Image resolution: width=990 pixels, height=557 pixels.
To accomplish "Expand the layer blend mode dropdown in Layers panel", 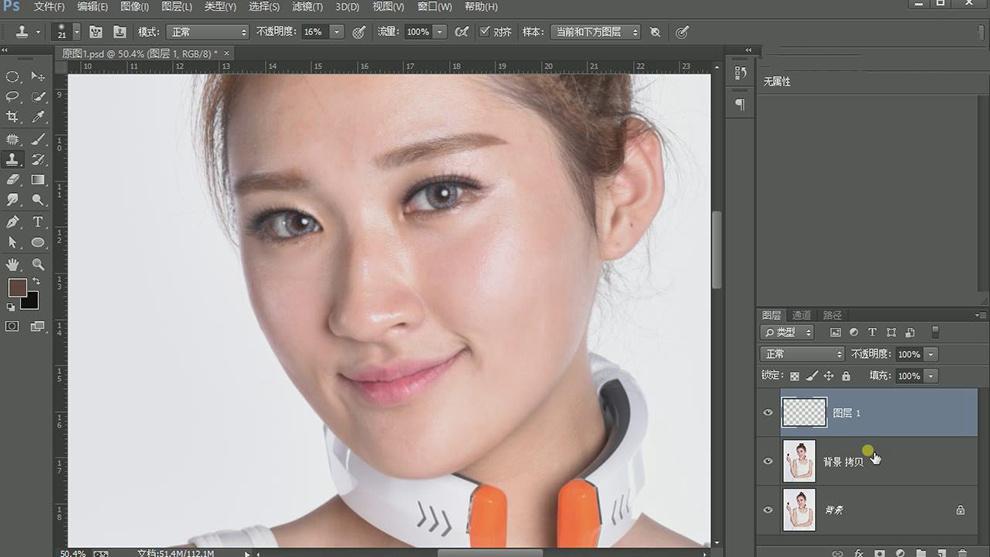I will point(803,354).
